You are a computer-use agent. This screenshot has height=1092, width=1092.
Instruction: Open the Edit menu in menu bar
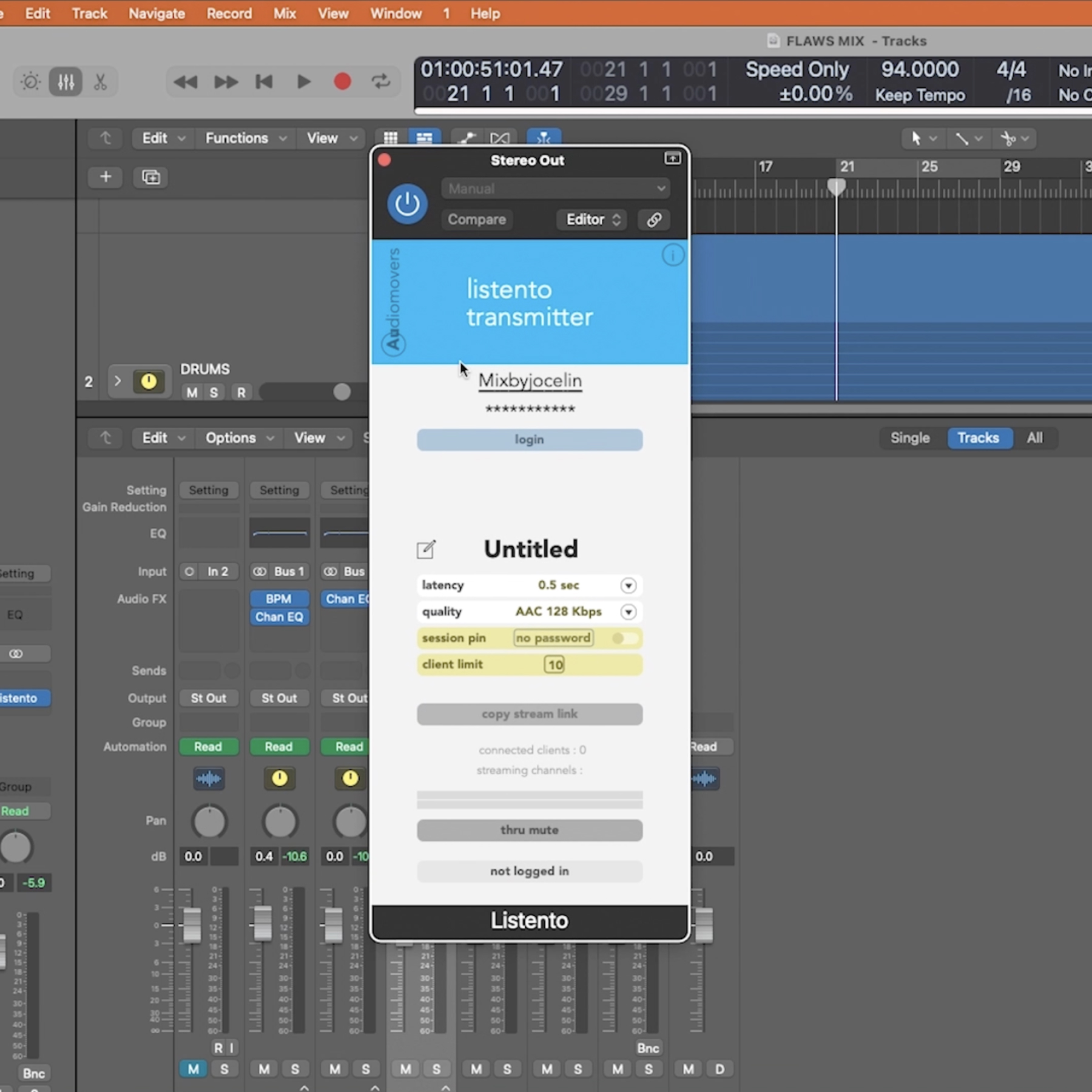pos(38,13)
